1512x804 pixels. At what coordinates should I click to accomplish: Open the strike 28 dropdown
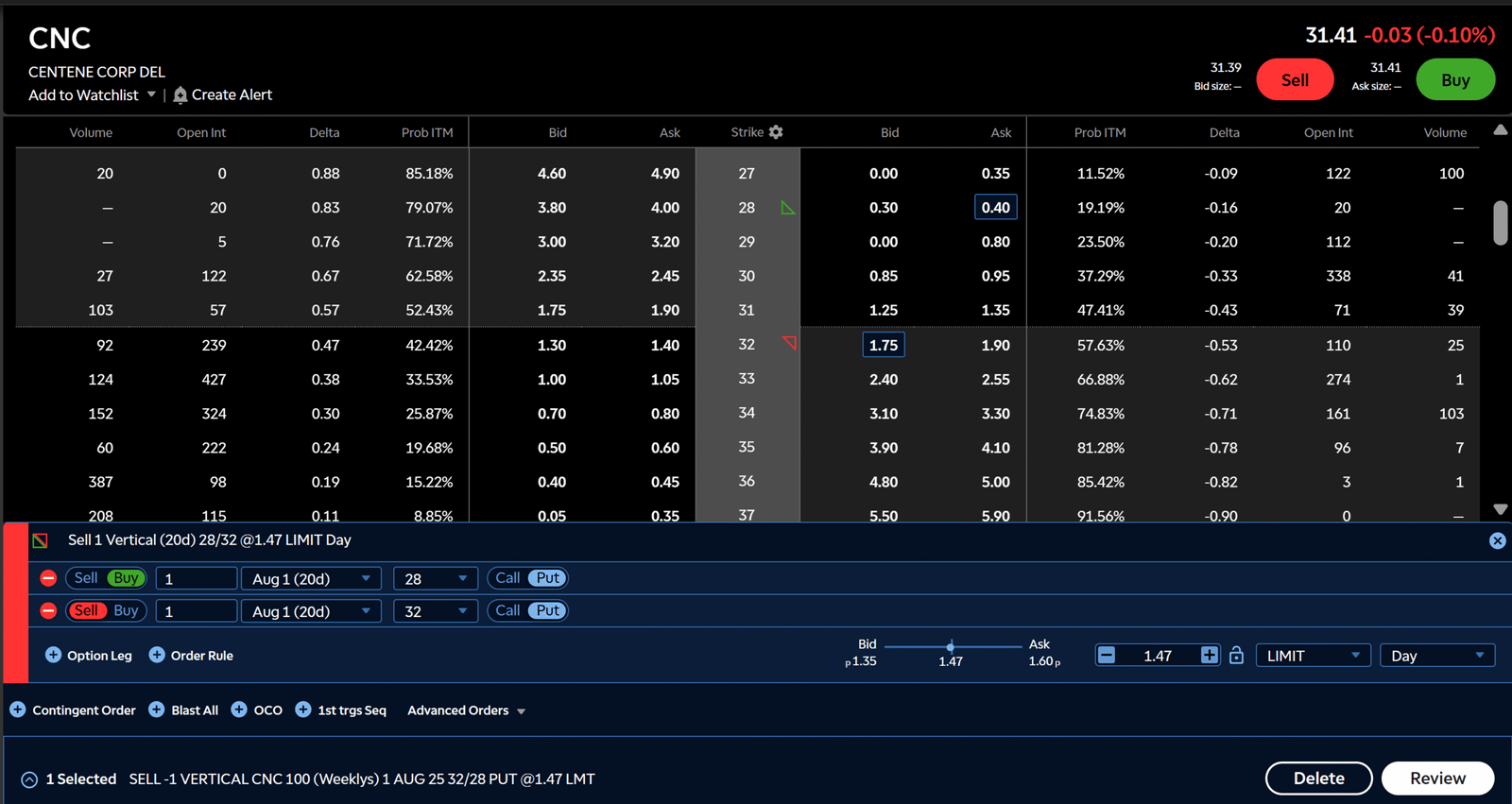[435, 578]
